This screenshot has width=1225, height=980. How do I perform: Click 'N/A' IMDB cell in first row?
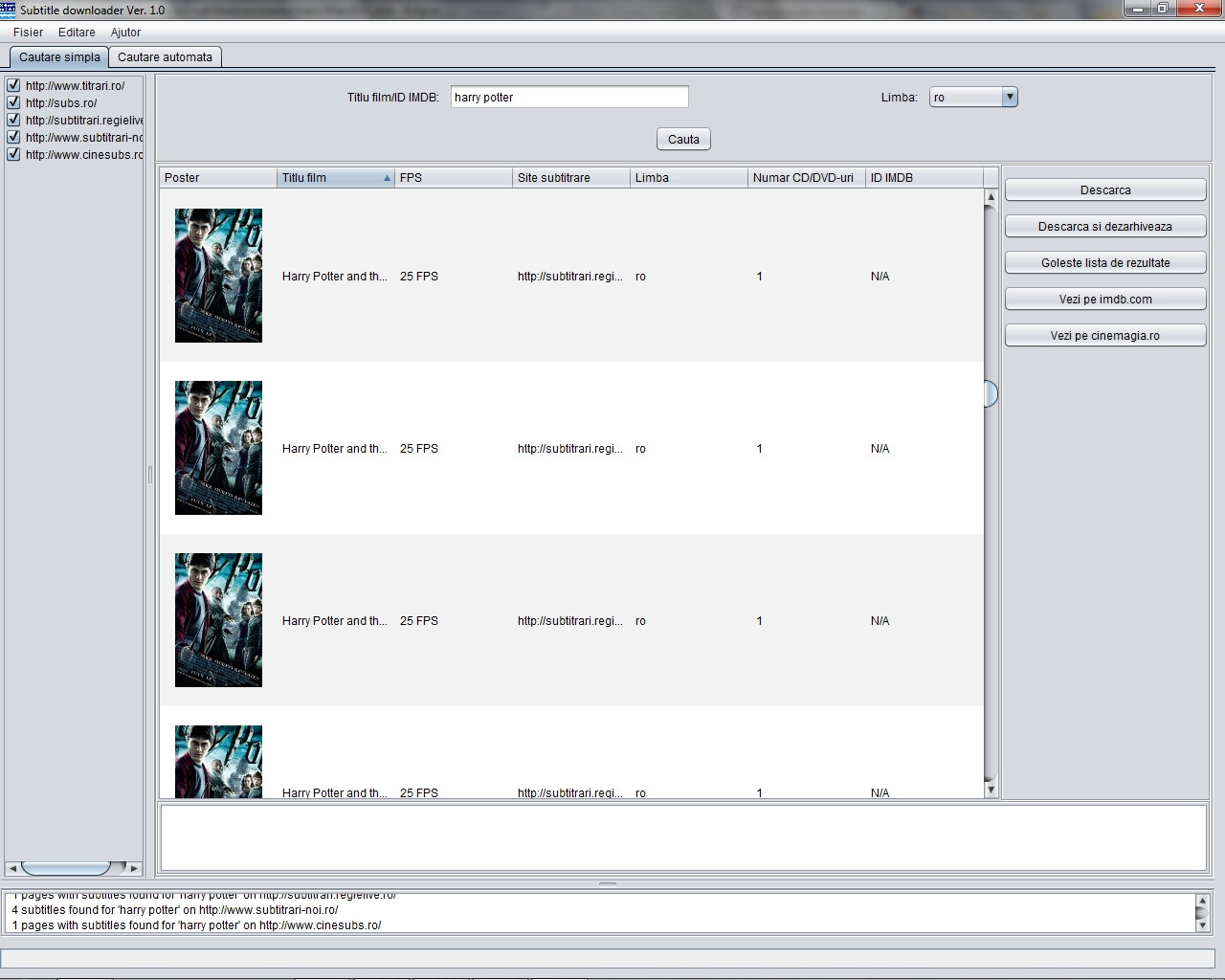[x=880, y=277]
